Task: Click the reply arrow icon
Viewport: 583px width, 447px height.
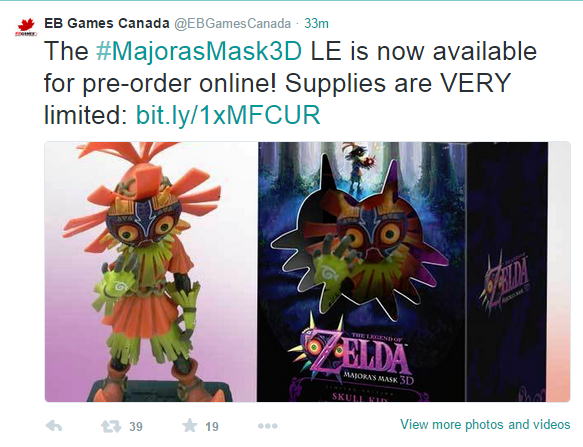Action: (x=54, y=426)
